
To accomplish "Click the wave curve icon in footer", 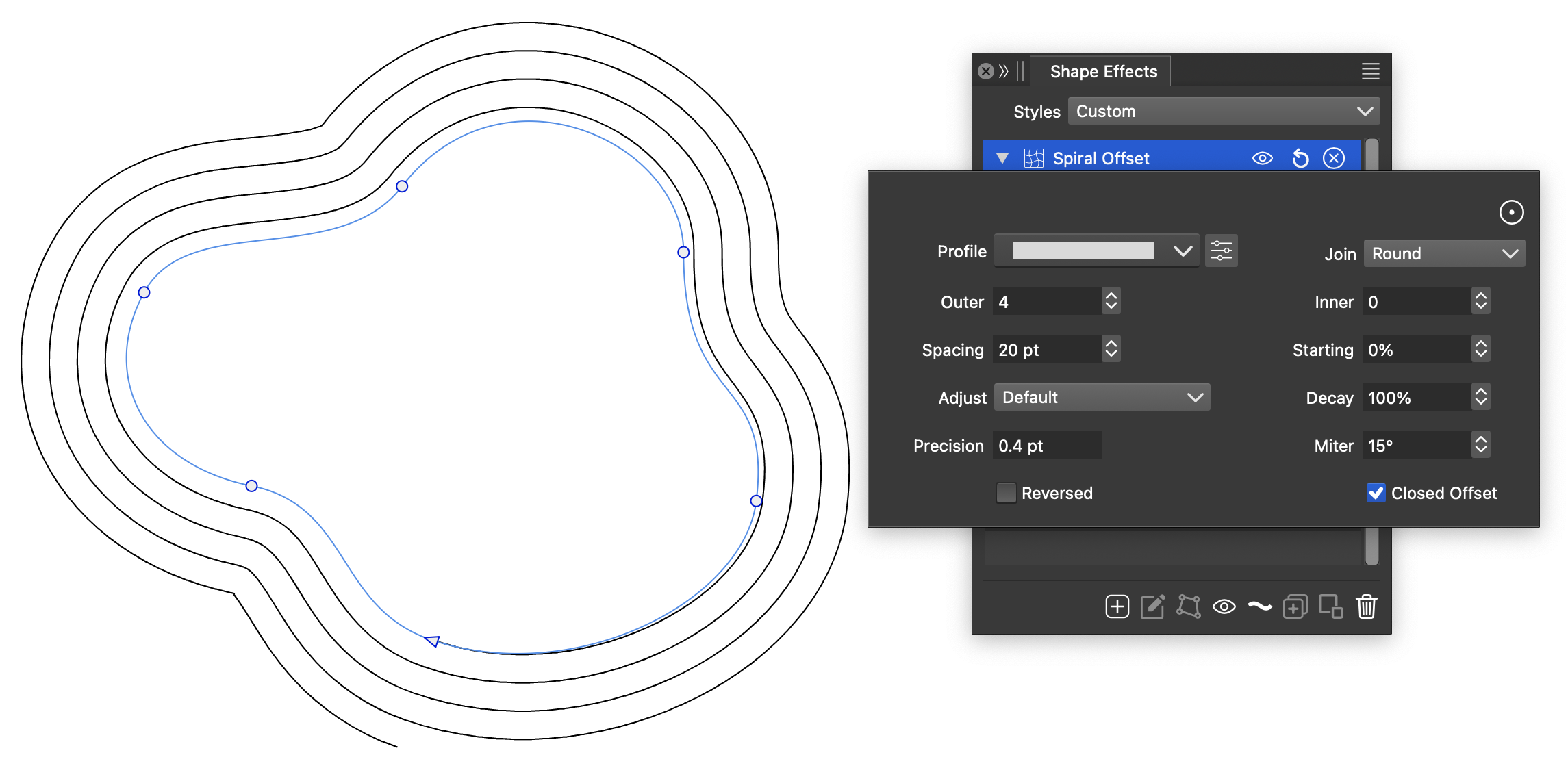I will coord(1259,606).
